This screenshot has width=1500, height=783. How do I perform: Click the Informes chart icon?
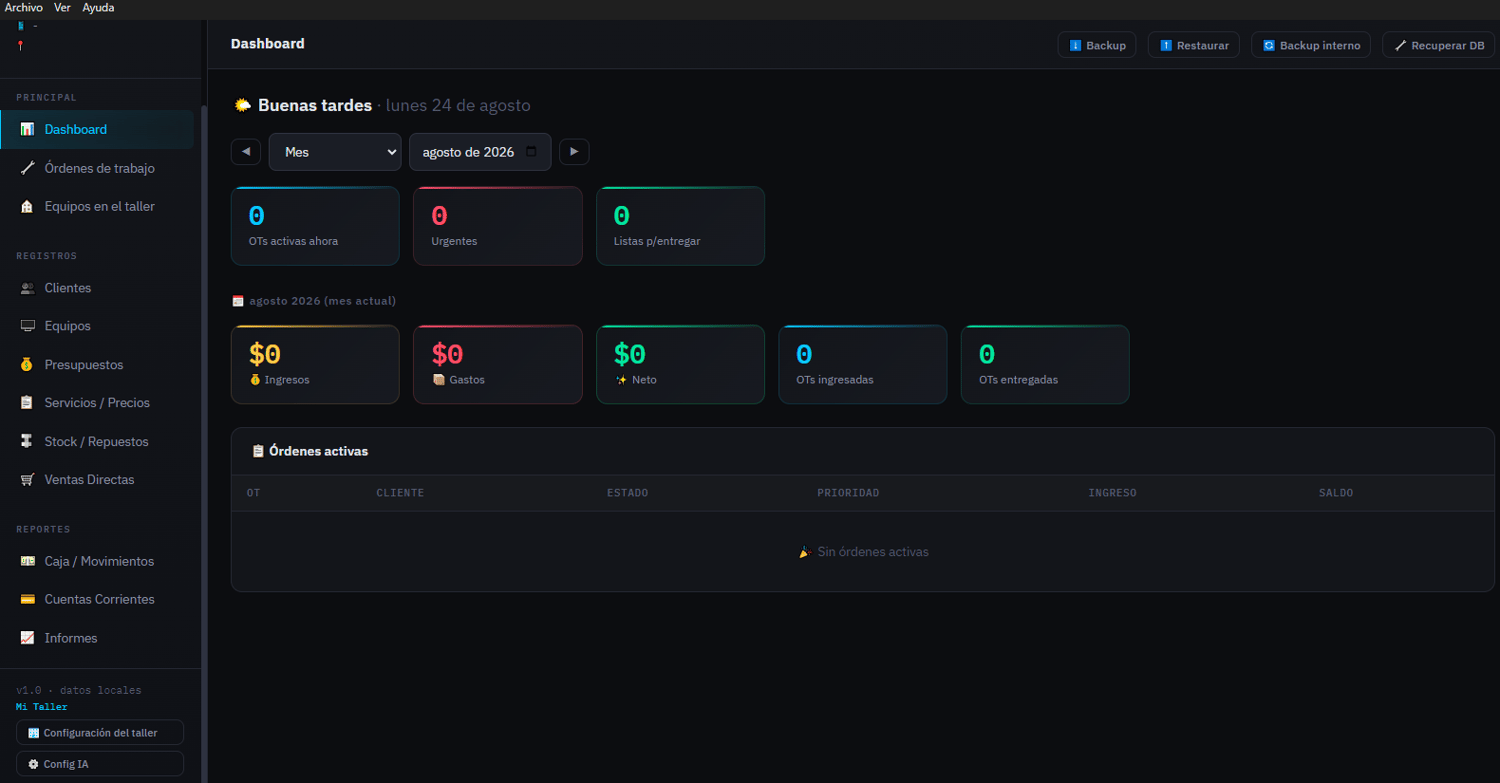(x=27, y=638)
